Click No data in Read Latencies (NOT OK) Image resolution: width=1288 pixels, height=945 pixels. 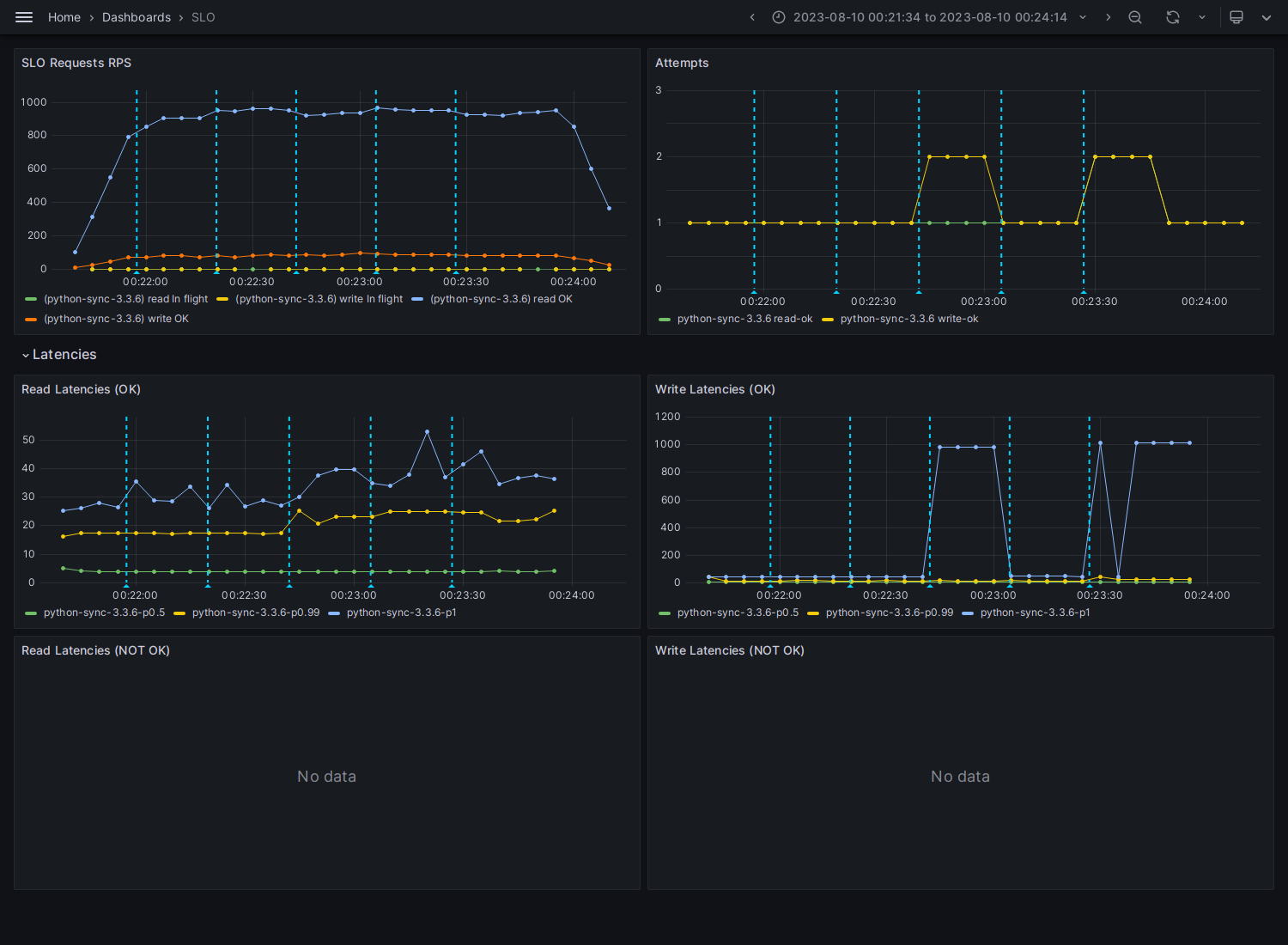click(326, 777)
